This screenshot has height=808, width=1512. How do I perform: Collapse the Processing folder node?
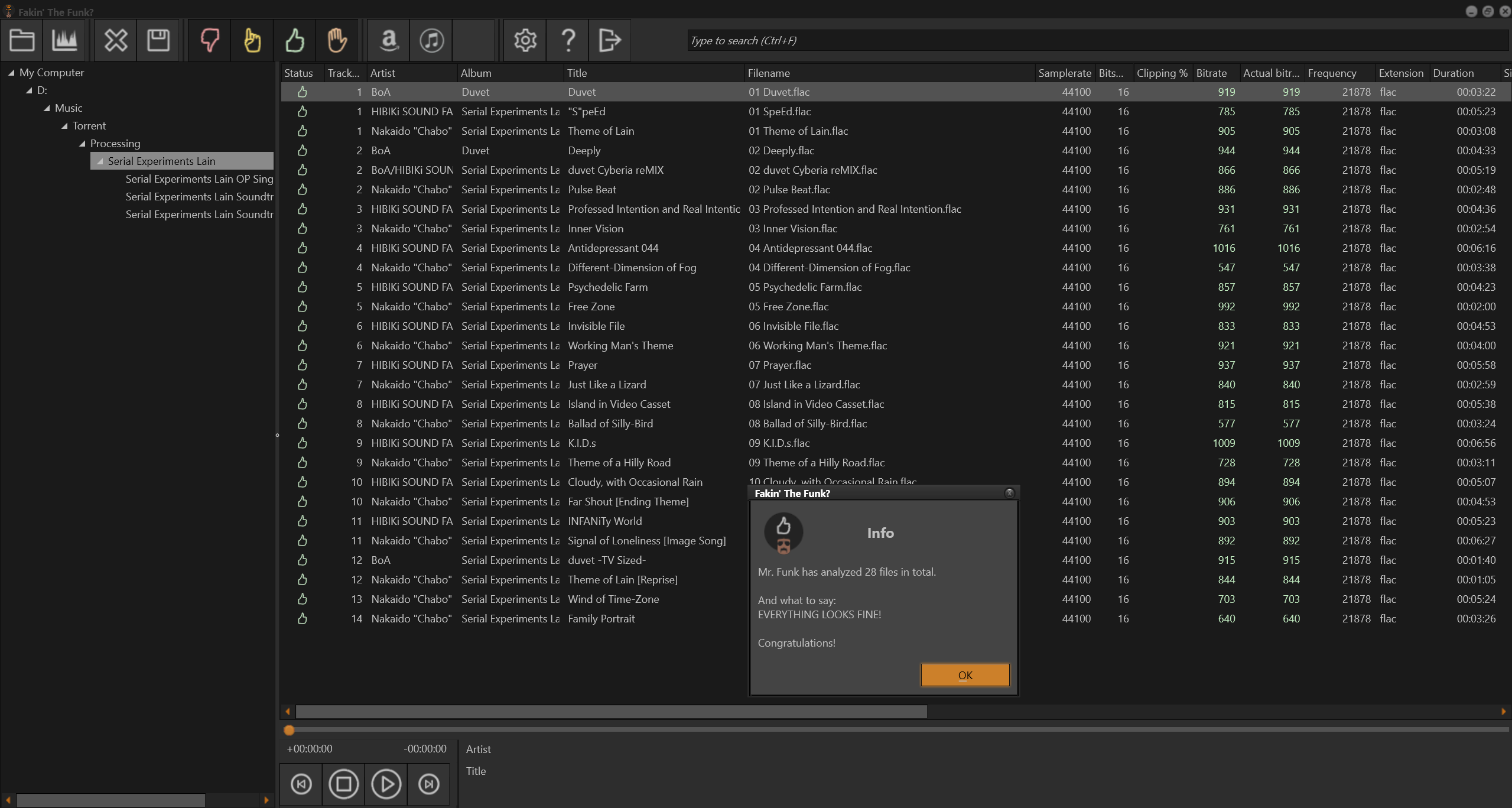tap(82, 144)
